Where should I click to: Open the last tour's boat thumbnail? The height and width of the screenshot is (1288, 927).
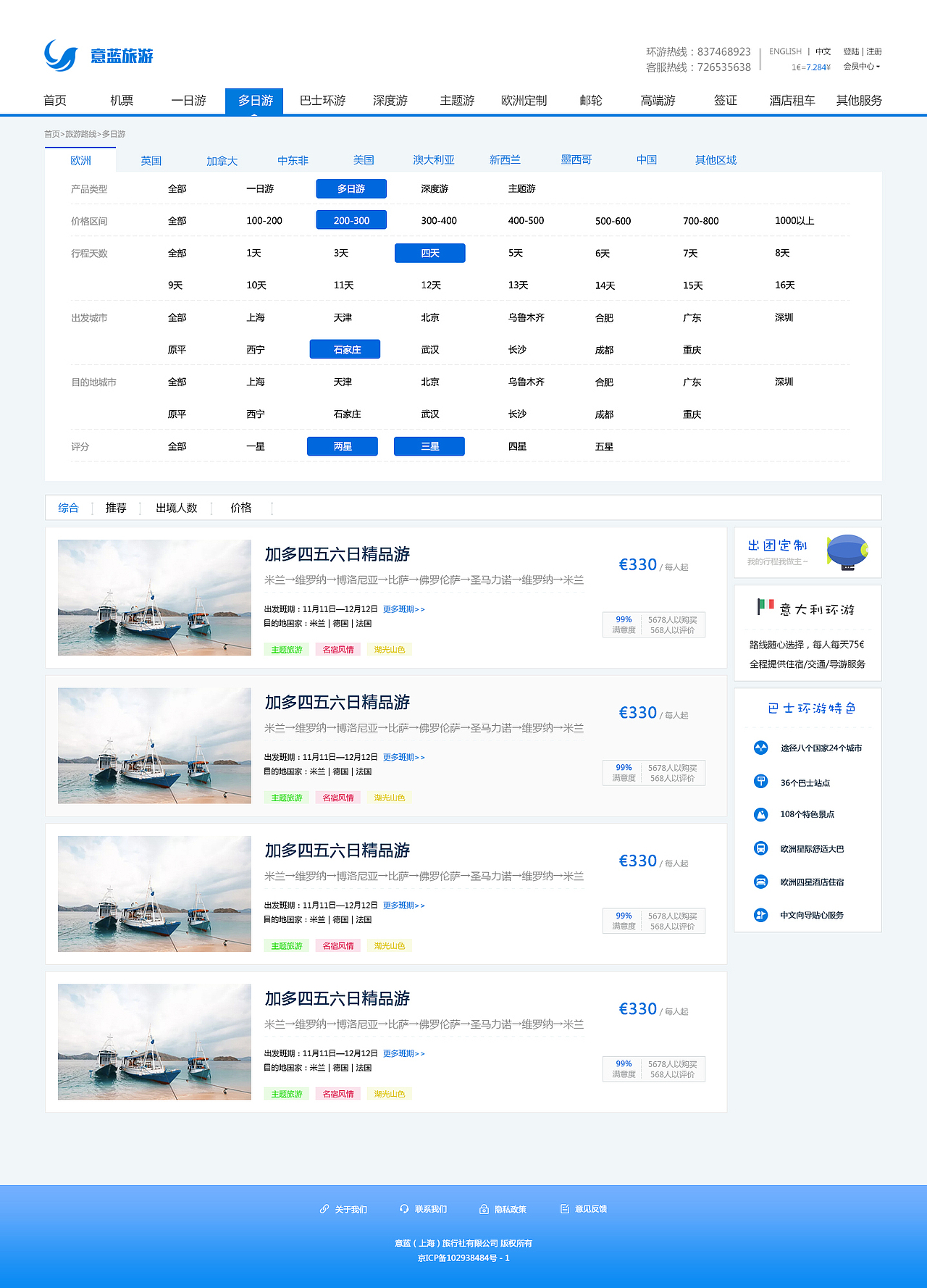(154, 1042)
